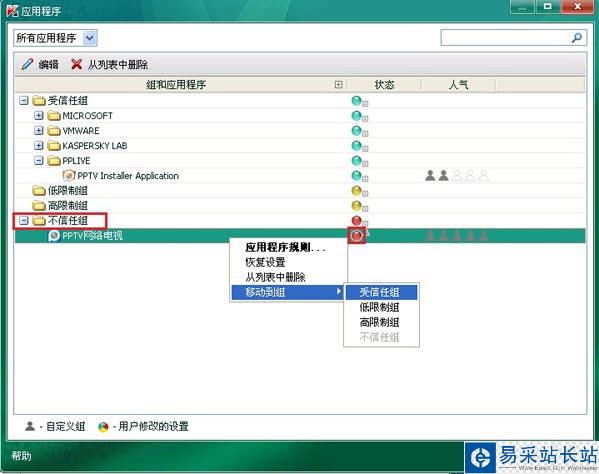Click the MICROSOFT folder icon

54,116
